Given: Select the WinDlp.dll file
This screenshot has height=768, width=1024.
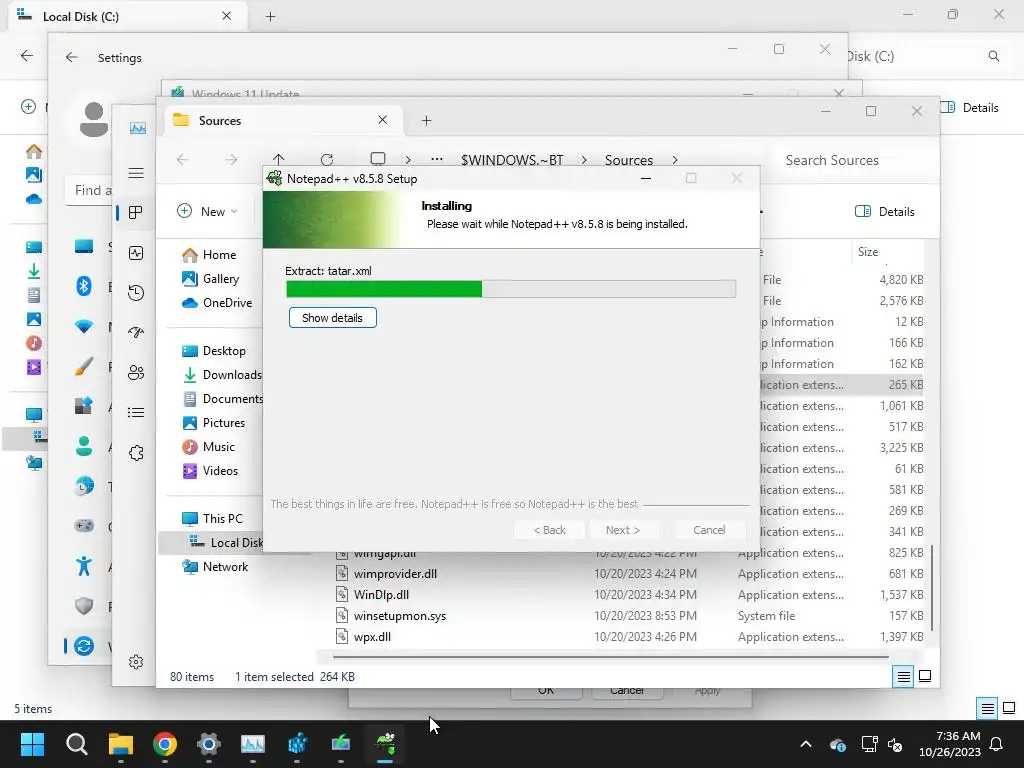Looking at the screenshot, I should [x=381, y=595].
